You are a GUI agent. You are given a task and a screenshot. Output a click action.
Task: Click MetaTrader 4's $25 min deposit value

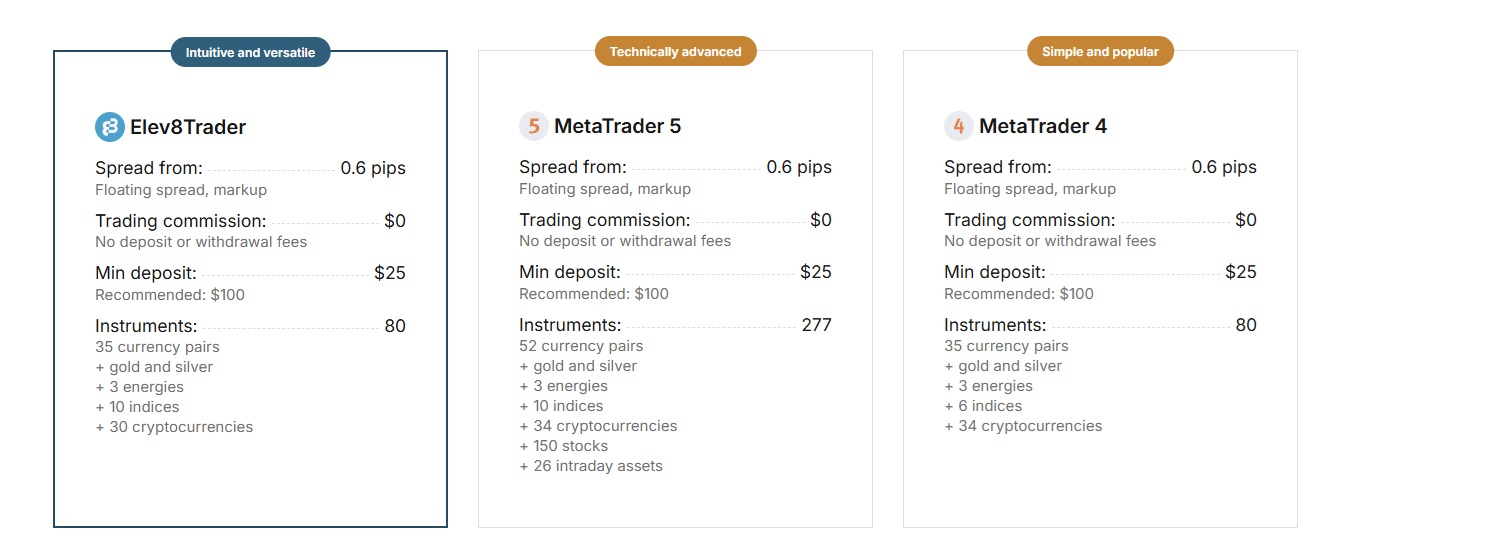(x=1240, y=272)
